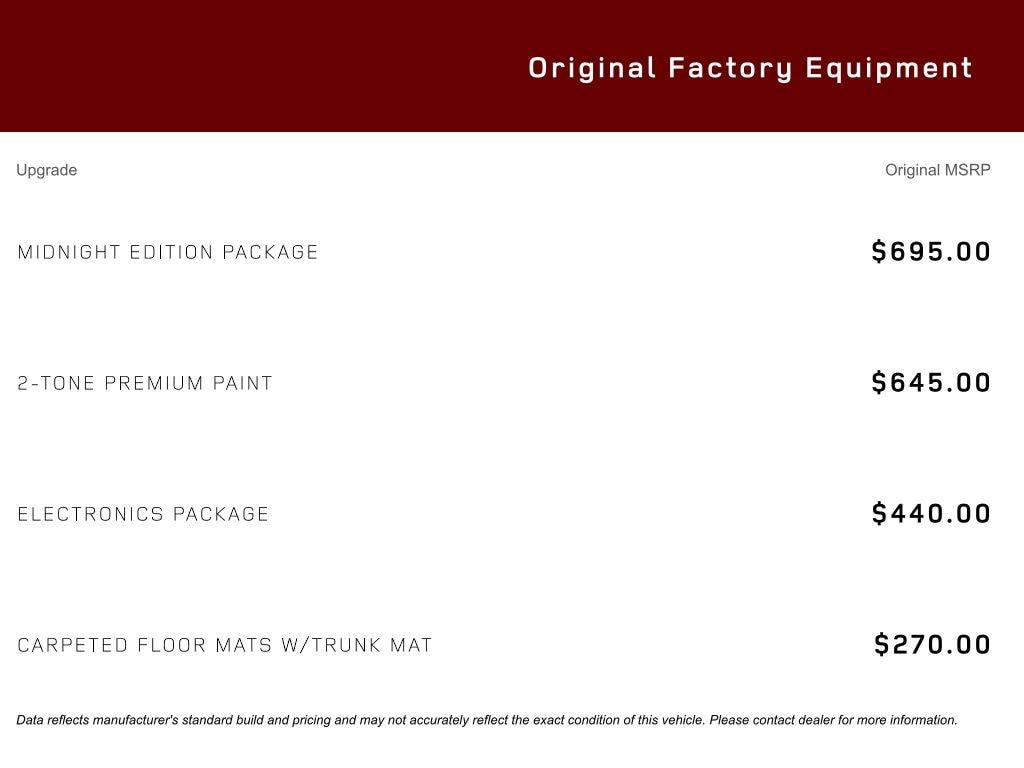Click the 'Please contact dealer' disclaimer sentence
This screenshot has height=768, width=1024.
coord(833,720)
